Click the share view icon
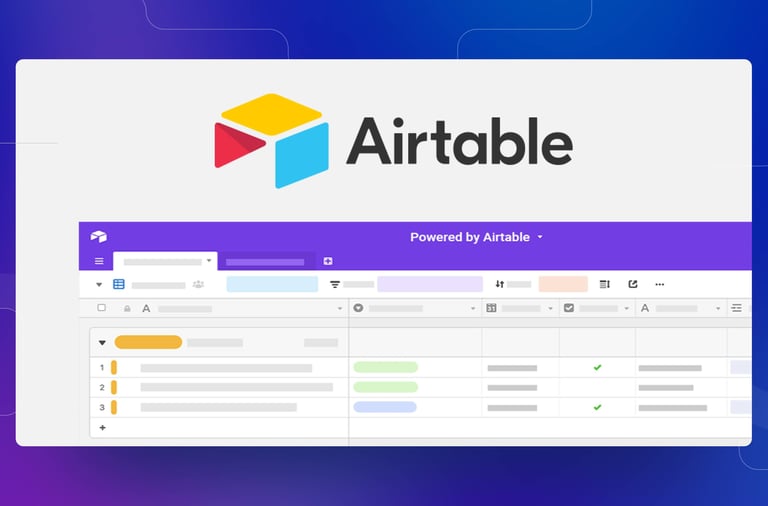This screenshot has width=768, height=506. 633,284
